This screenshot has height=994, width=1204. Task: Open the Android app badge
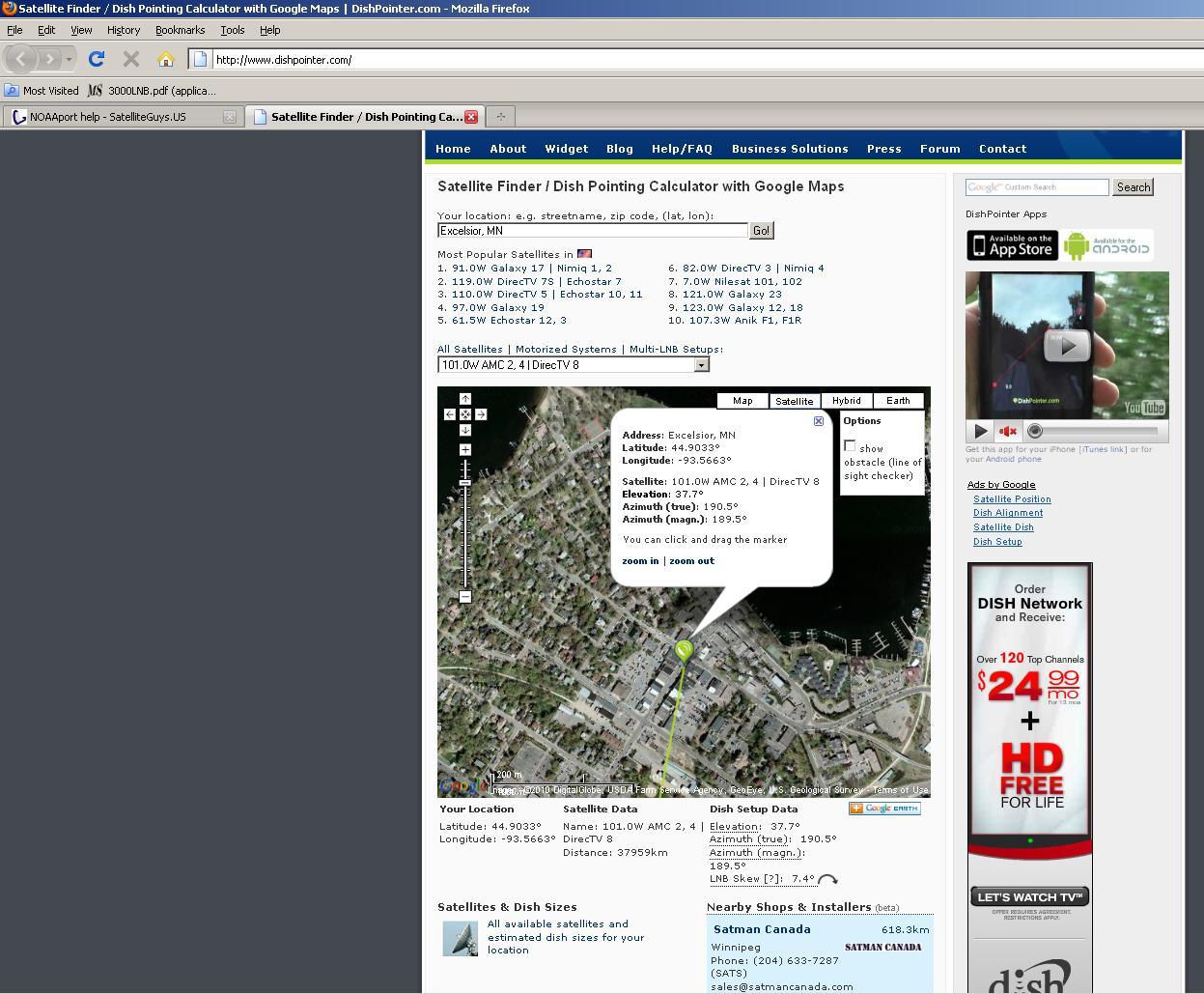coord(1107,245)
